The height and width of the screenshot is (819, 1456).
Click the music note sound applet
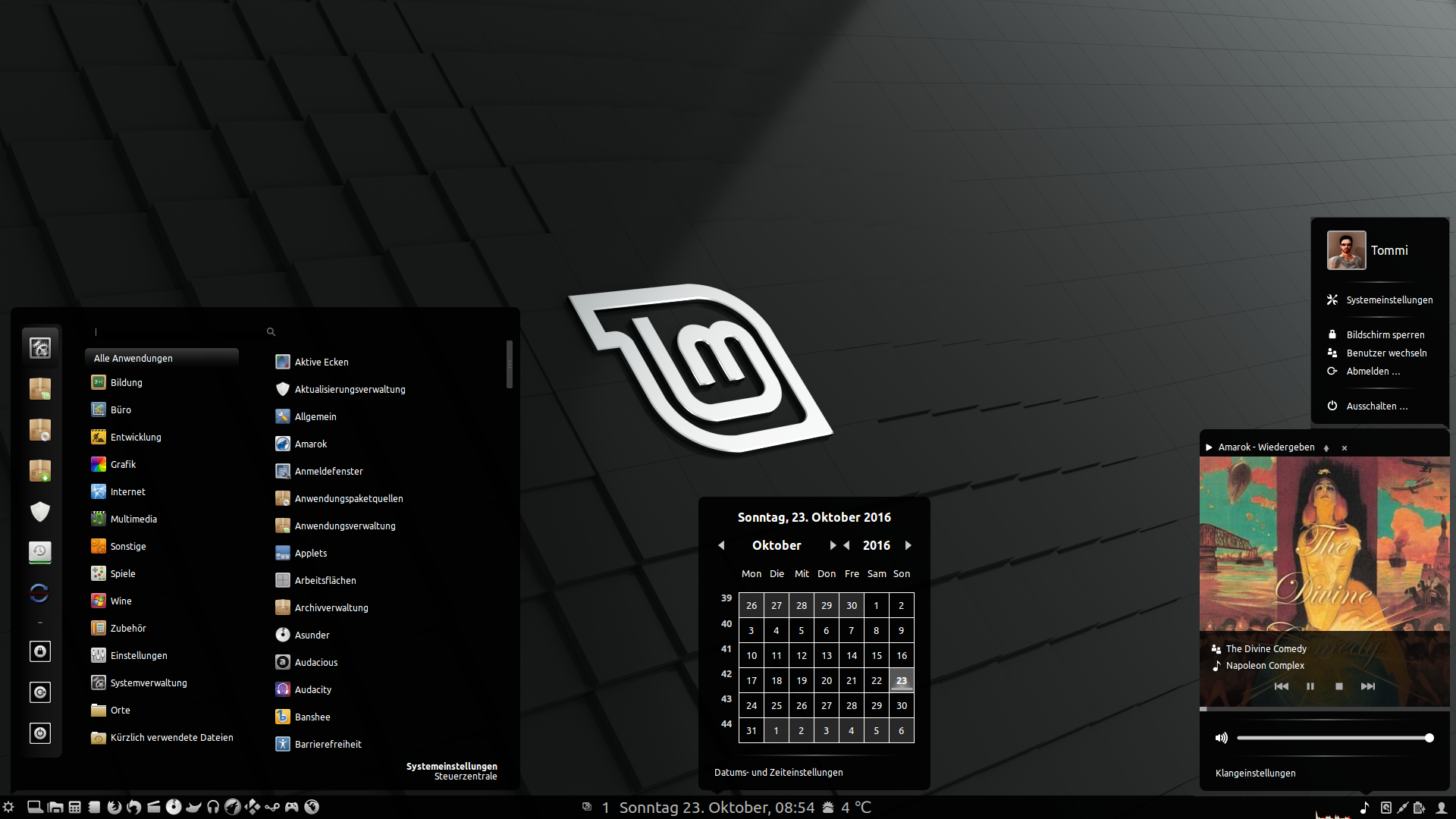(x=1364, y=808)
